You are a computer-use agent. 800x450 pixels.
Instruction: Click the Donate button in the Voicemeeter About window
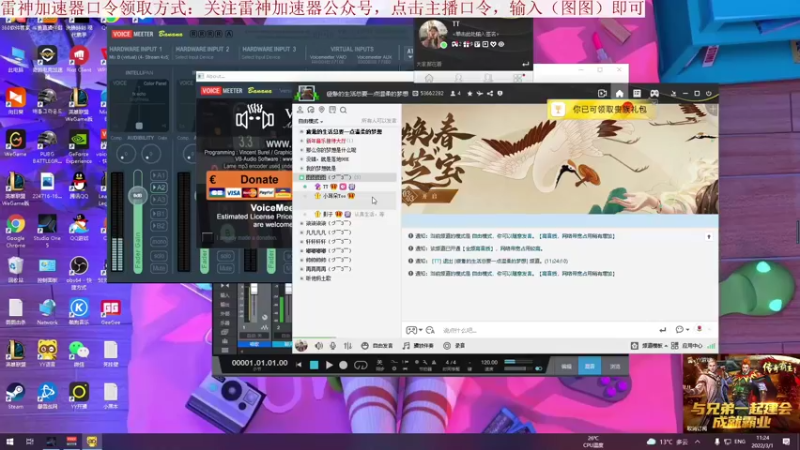(x=249, y=185)
